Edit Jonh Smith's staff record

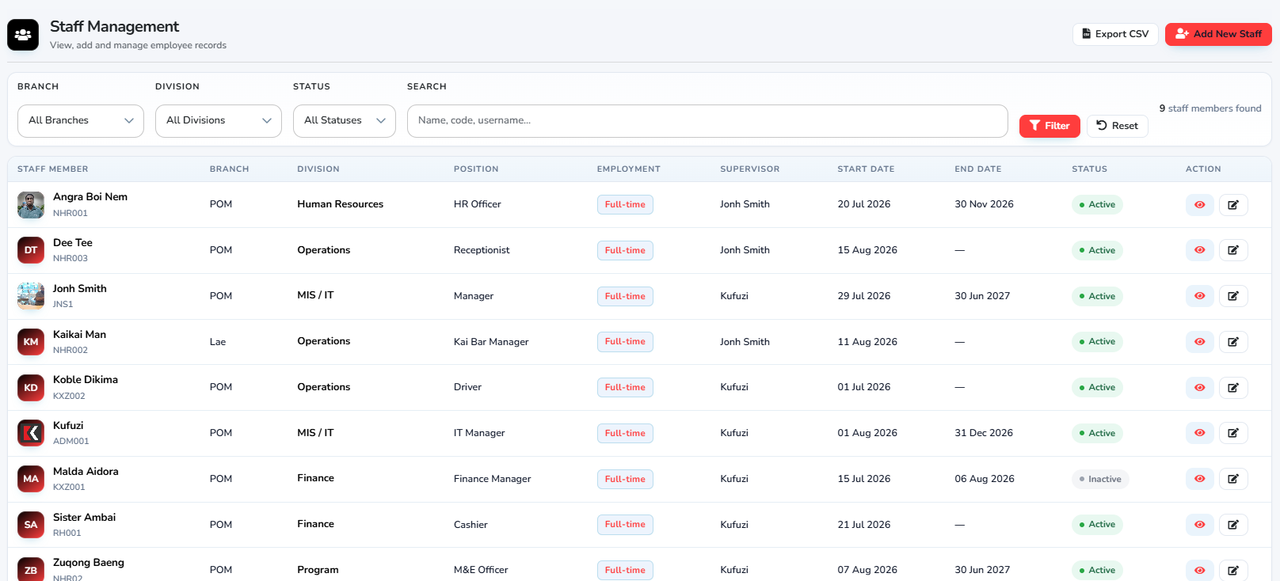click(x=1233, y=296)
